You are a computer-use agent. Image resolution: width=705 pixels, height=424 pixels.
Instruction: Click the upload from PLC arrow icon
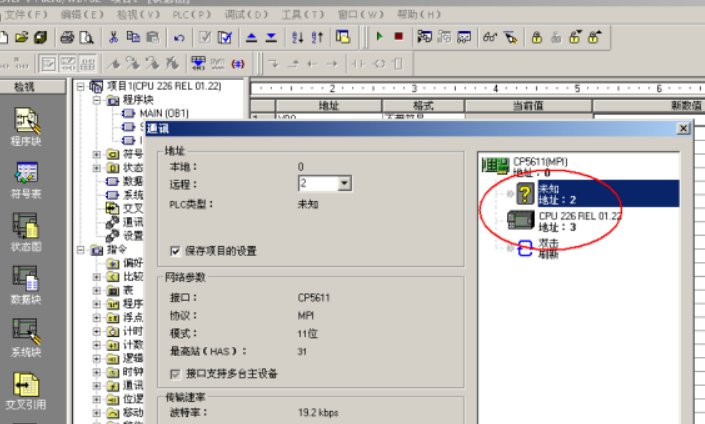tap(251, 37)
